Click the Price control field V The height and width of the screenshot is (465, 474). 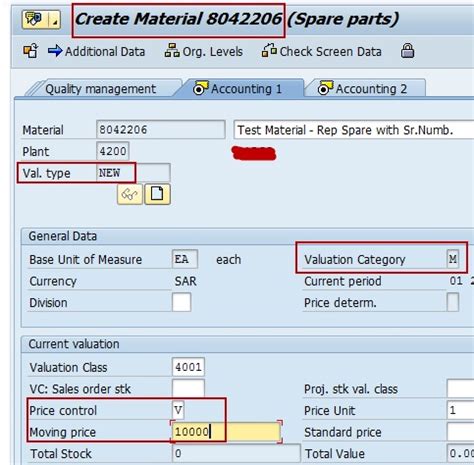pyautogui.click(x=178, y=410)
